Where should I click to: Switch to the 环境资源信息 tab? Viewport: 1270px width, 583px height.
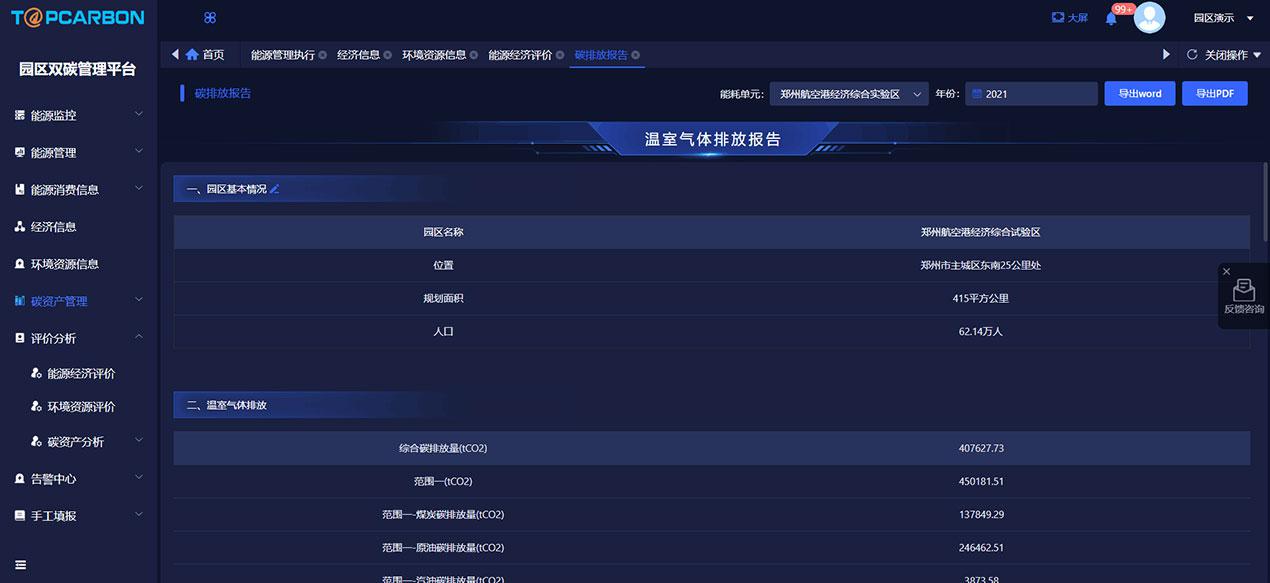(x=434, y=55)
